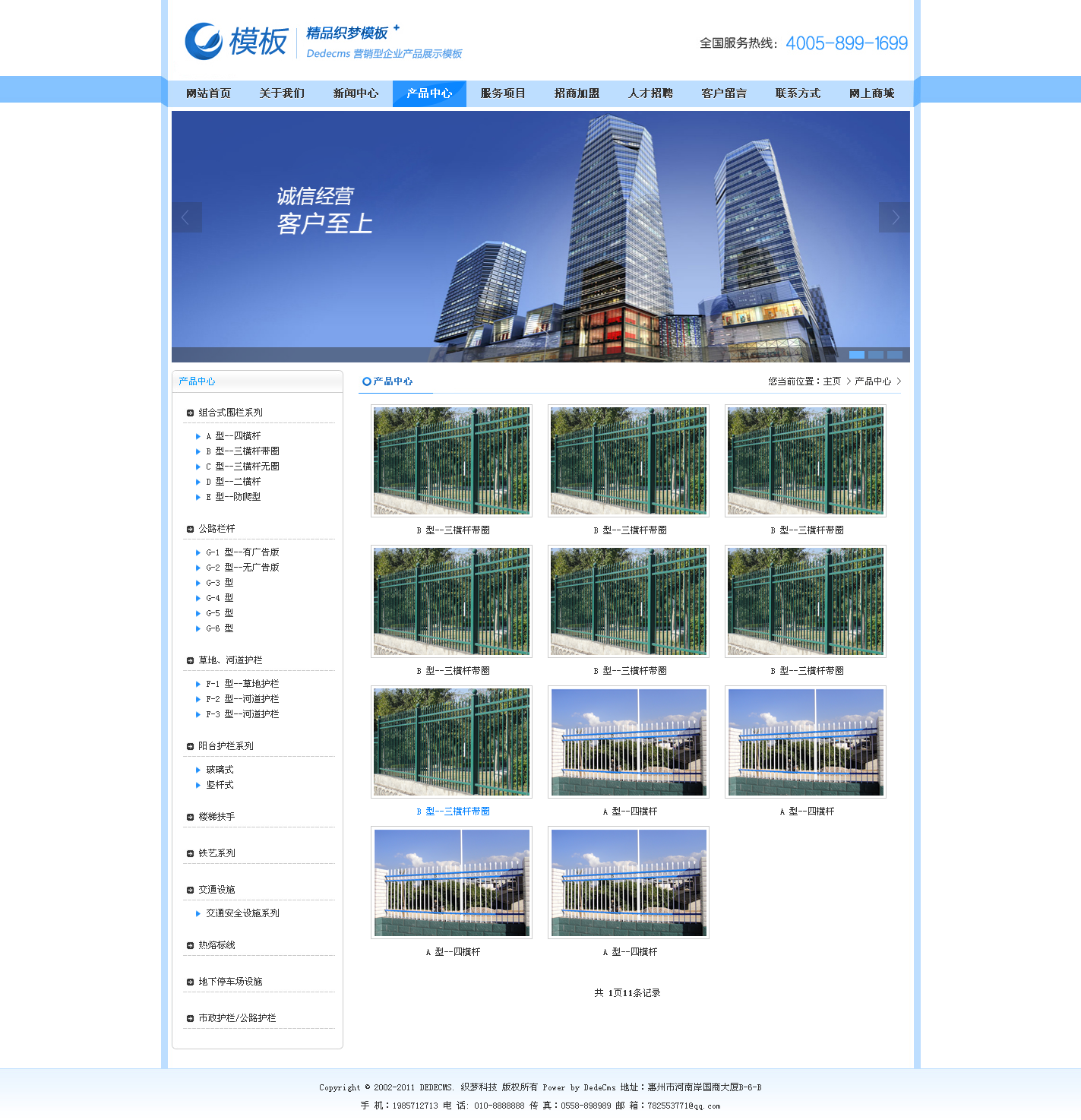Advance banner with next slide arrow
The width and height of the screenshot is (1081, 1120).
pos(894,217)
